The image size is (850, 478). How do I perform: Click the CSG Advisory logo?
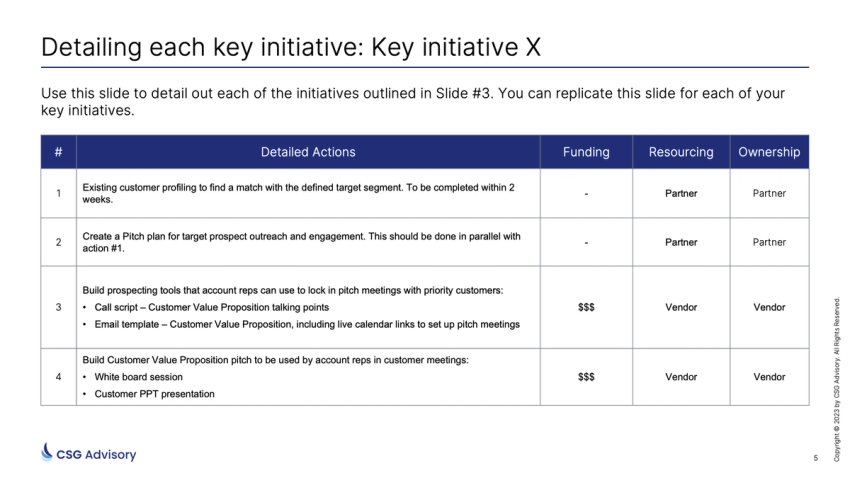tap(88, 453)
